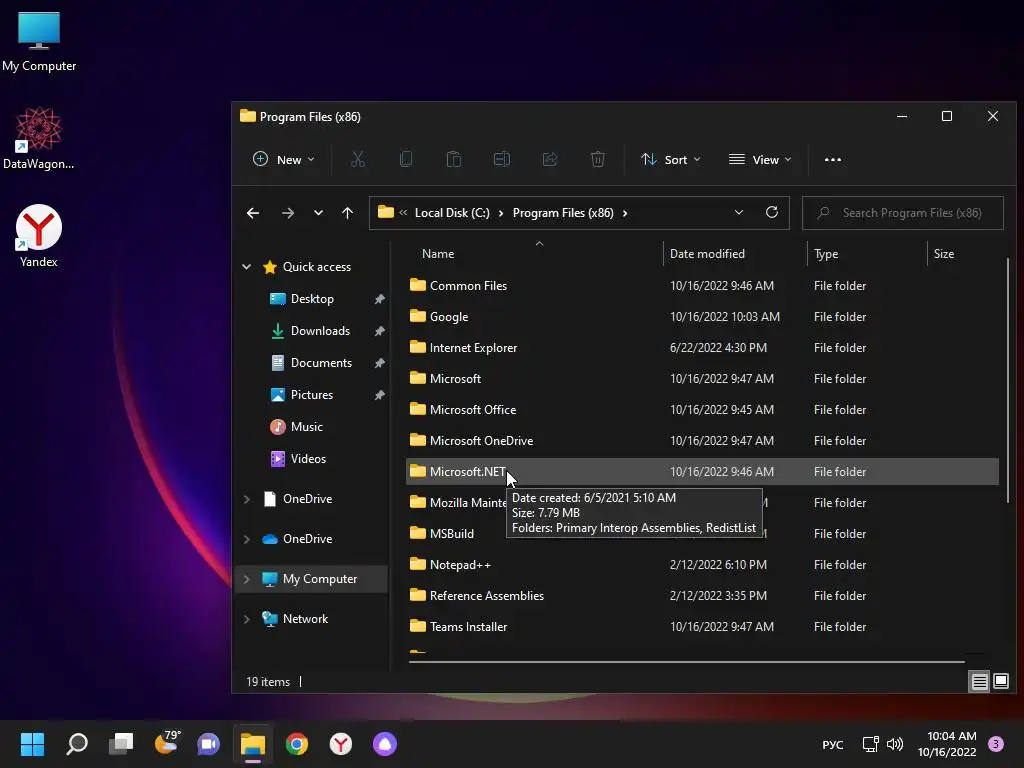Viewport: 1024px width, 768px height.
Task: Sort by Type column header
Action: (x=826, y=253)
